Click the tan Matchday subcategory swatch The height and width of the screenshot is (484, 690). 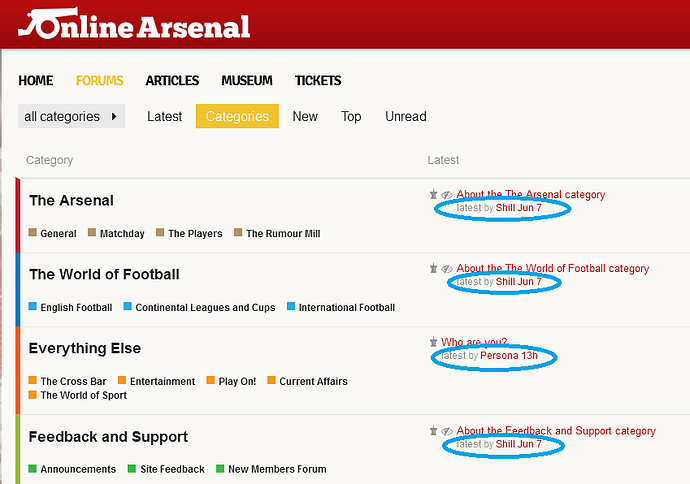(92, 233)
